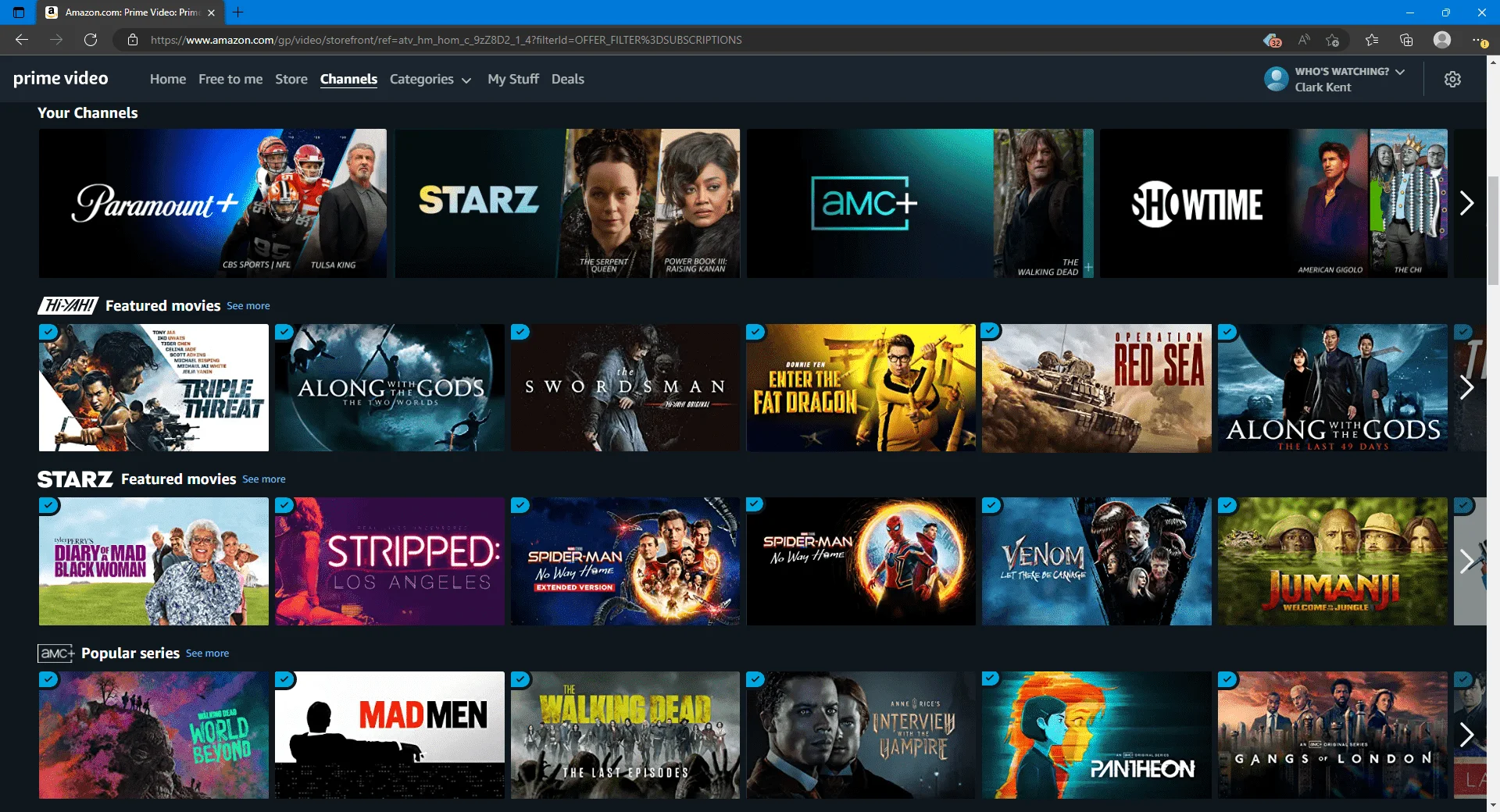Advance the AMC+ Popular series carousel
Screen dimensions: 1500x812
(1467, 735)
